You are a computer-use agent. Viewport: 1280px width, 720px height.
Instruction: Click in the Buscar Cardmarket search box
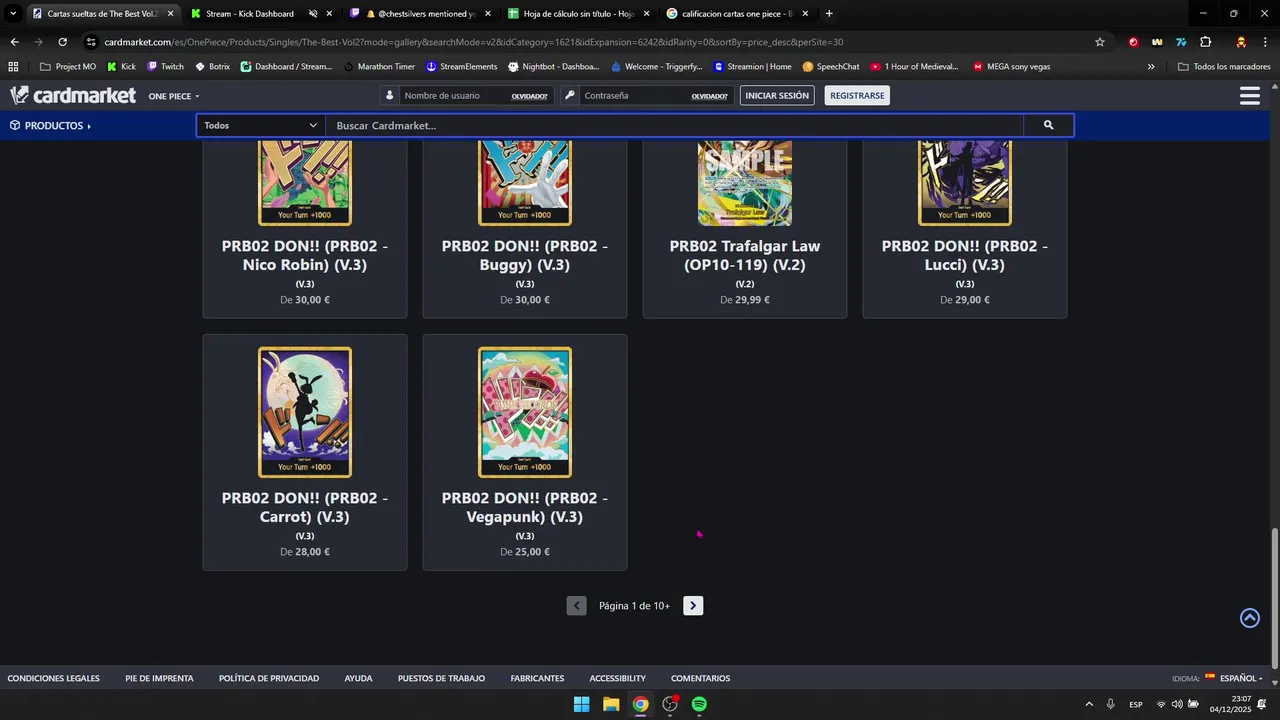pos(676,125)
